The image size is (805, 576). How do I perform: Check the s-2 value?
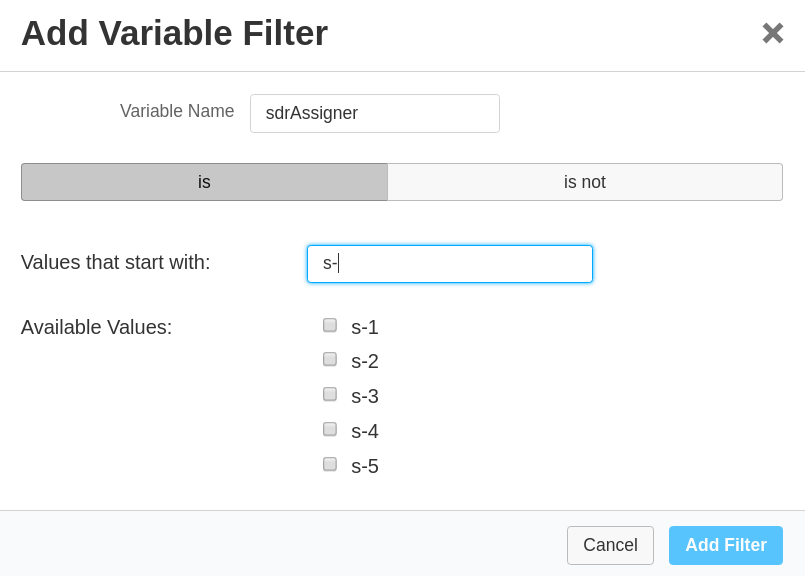click(329, 359)
